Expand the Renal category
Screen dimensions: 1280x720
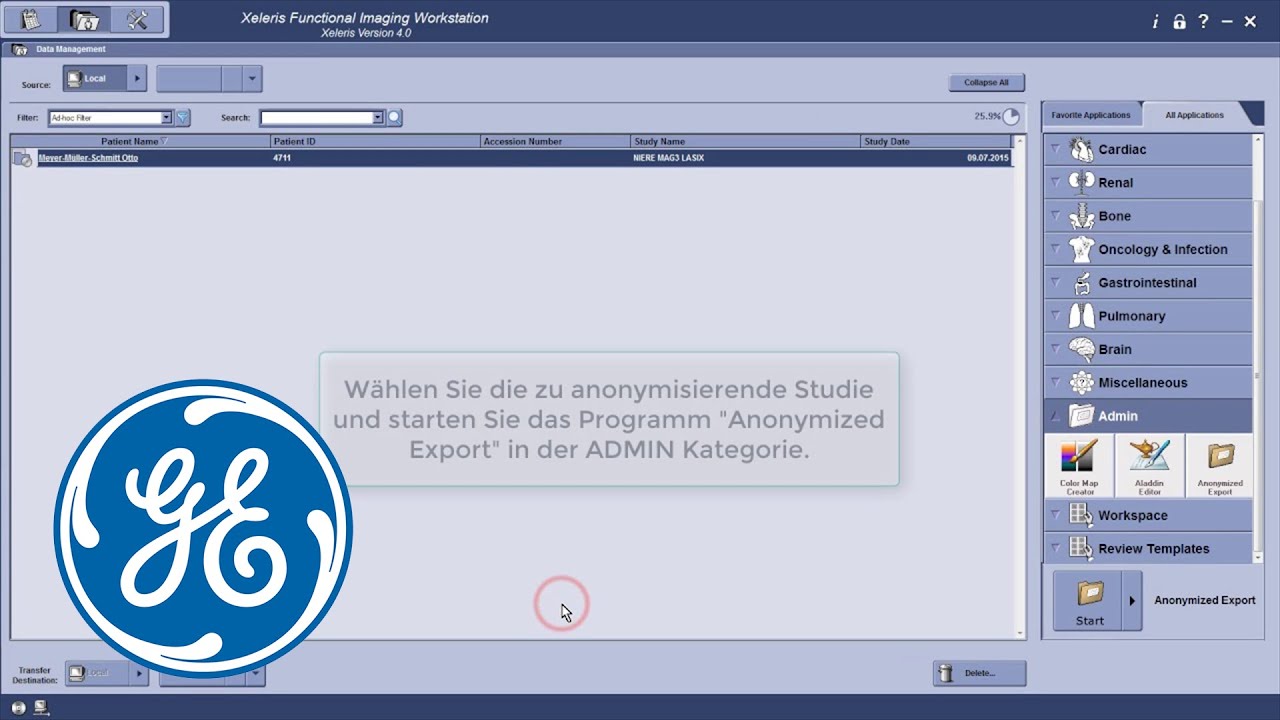tap(1055, 182)
